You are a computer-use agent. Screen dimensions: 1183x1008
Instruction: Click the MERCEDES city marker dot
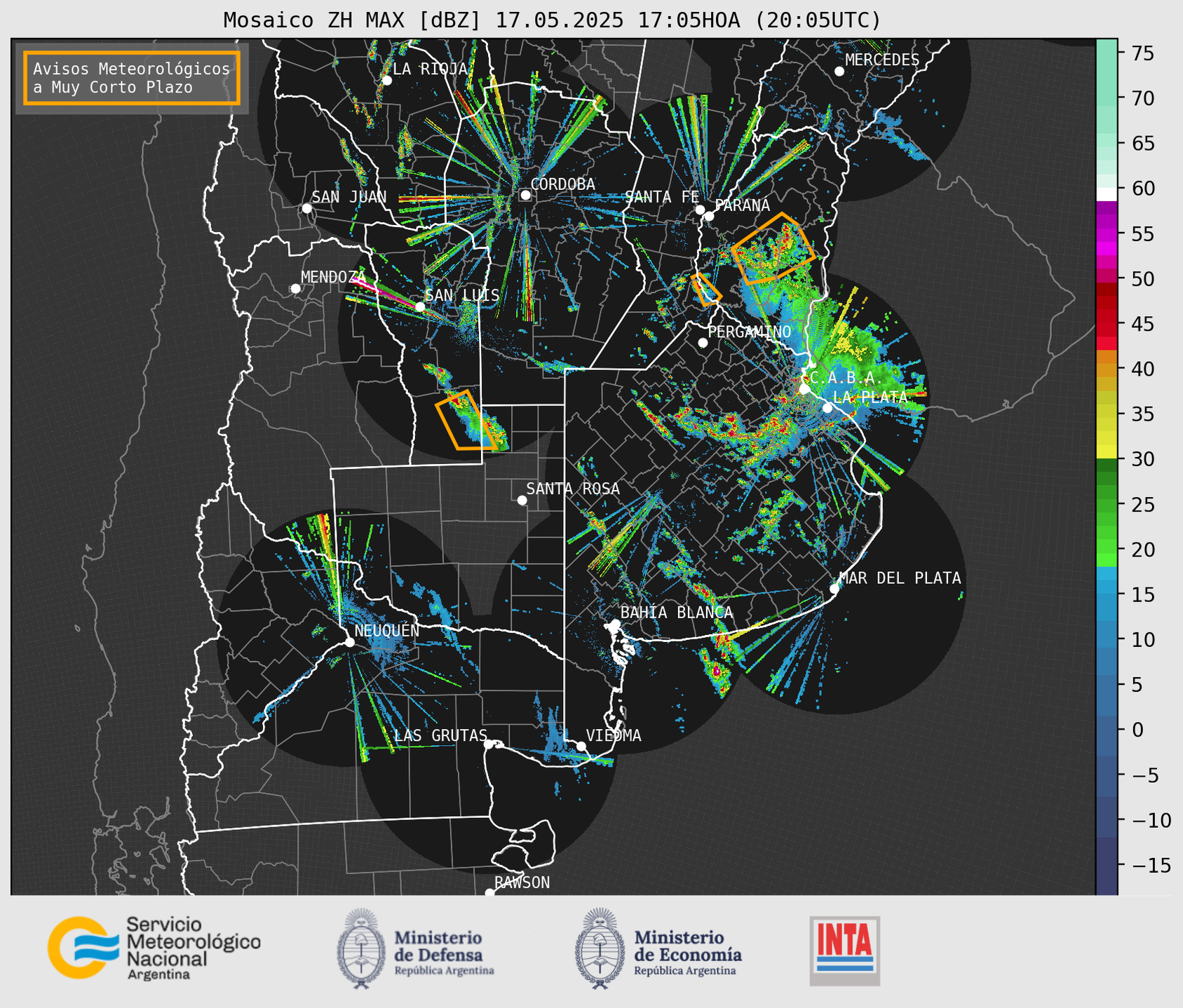tap(839, 71)
